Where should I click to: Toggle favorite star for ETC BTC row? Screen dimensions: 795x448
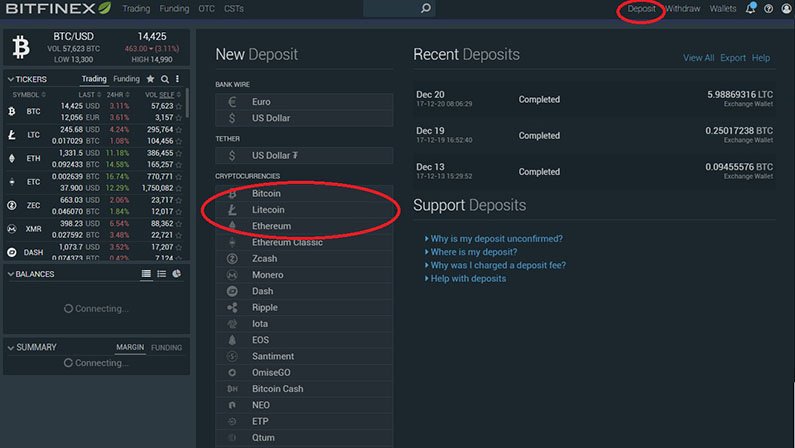coord(178,176)
